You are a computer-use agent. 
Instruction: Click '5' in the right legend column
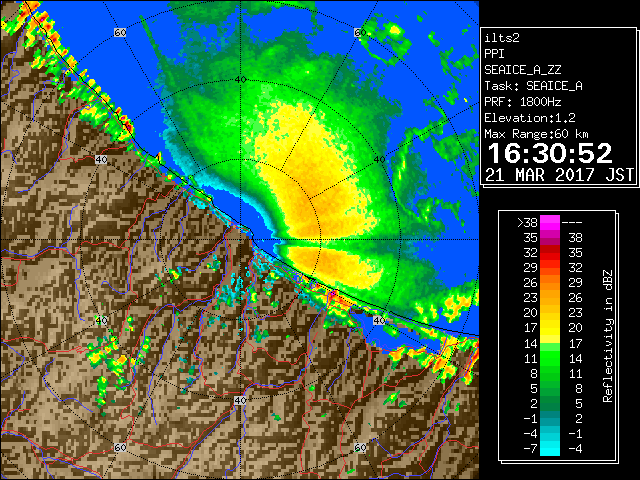click(x=578, y=404)
